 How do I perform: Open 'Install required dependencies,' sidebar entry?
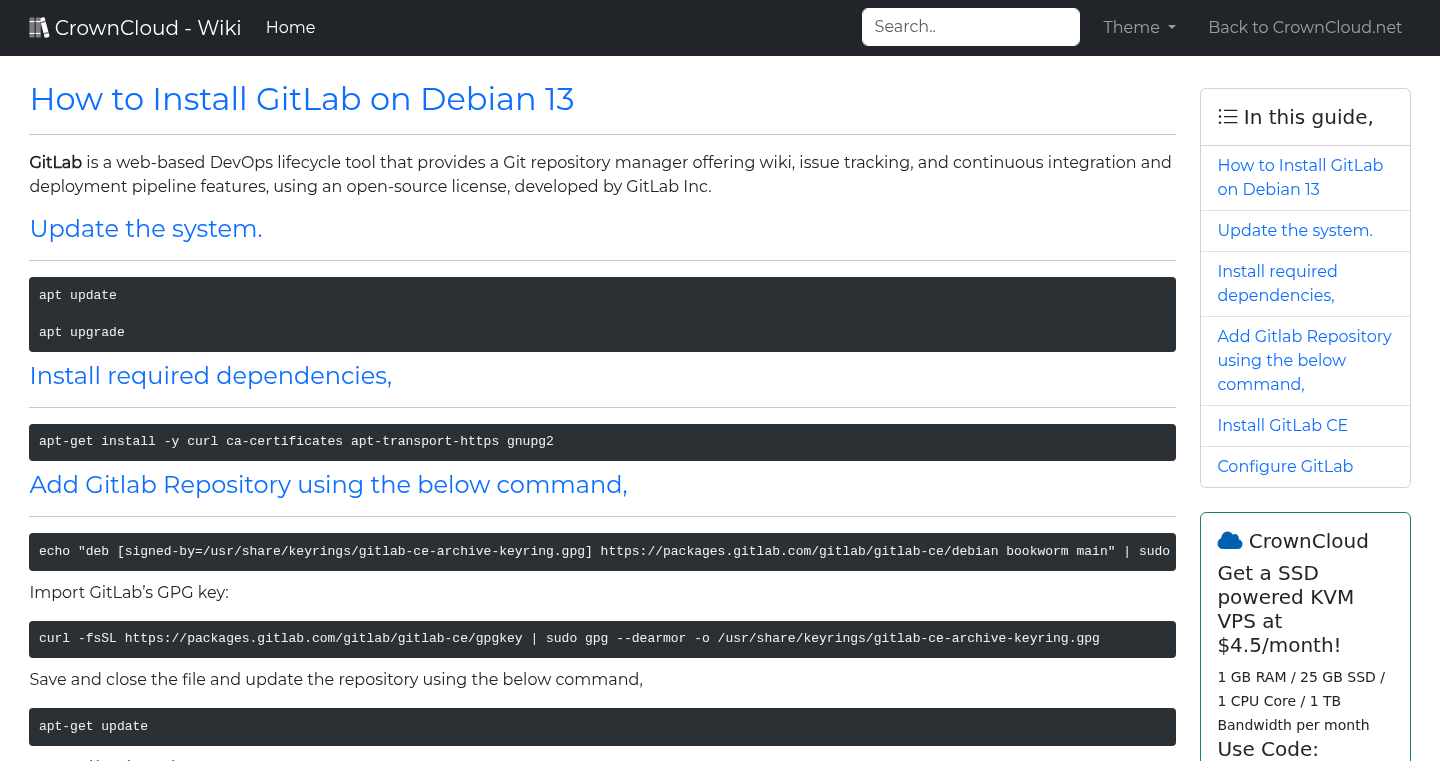coord(1277,283)
